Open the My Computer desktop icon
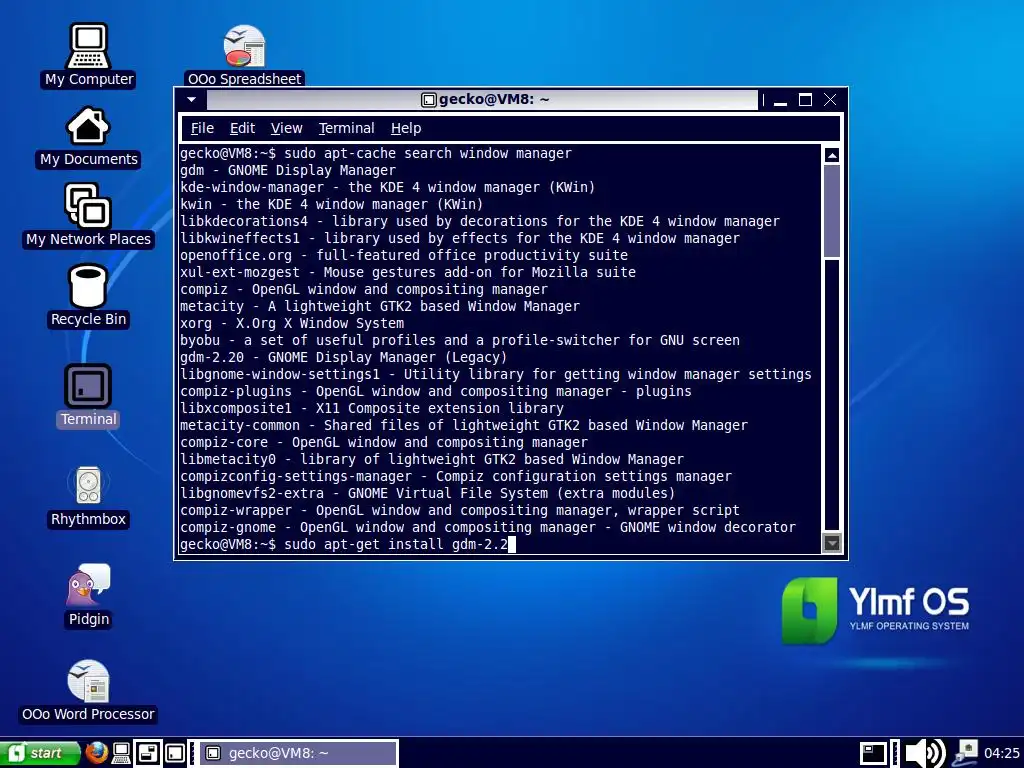The width and height of the screenshot is (1024, 768). pos(89,55)
